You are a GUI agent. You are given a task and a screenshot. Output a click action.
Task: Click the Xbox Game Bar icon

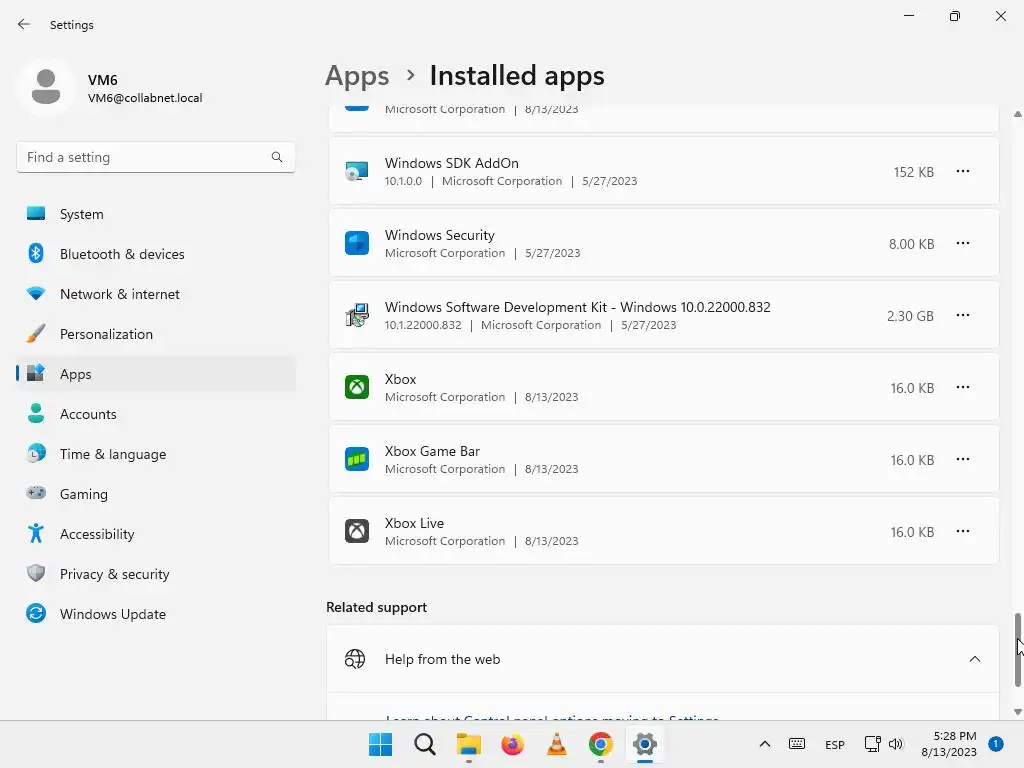pos(357,459)
